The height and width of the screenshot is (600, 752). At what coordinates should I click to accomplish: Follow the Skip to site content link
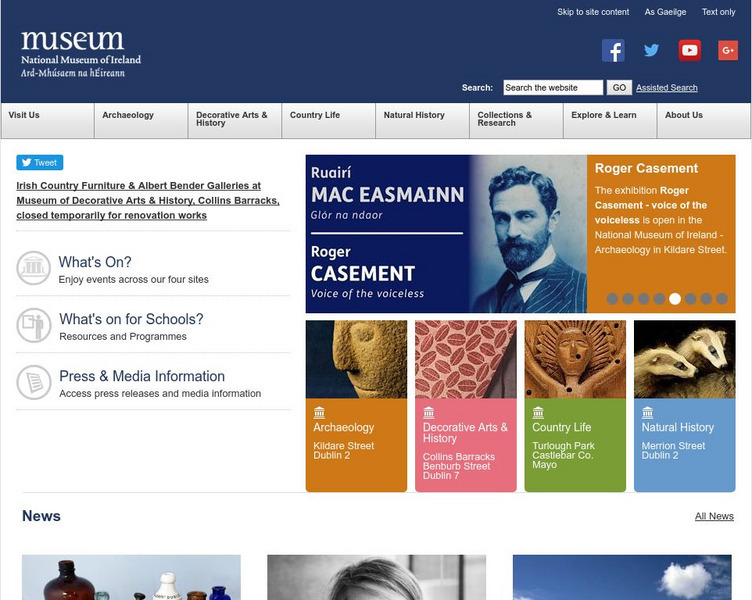click(593, 12)
